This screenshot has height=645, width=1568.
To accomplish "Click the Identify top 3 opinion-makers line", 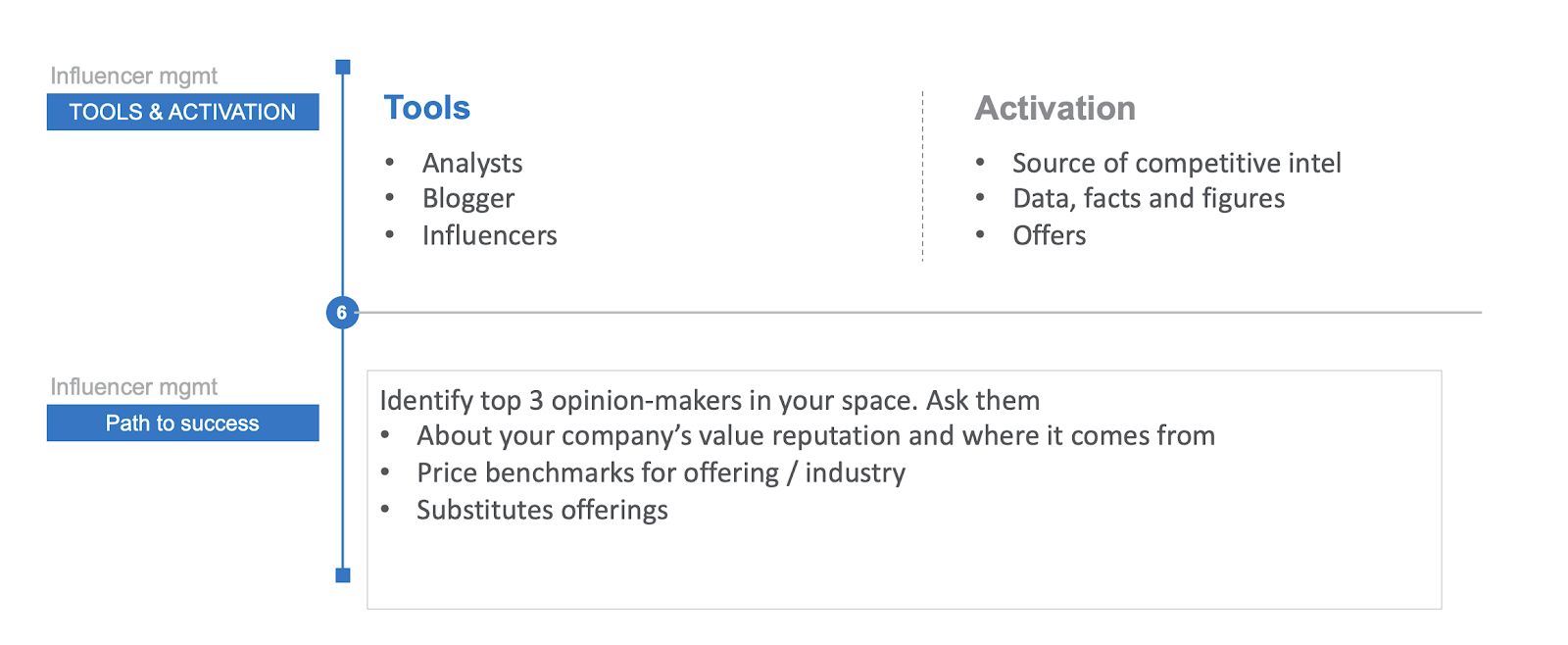I will click(x=710, y=400).
